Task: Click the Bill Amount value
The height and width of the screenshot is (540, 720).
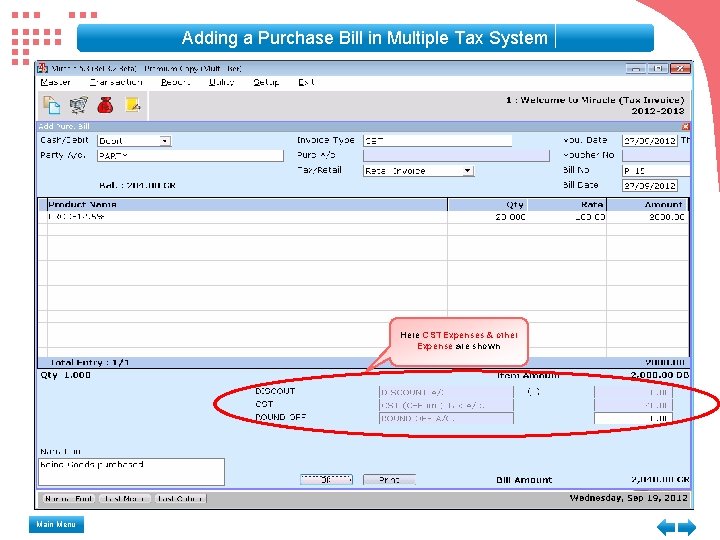Action: (x=660, y=479)
